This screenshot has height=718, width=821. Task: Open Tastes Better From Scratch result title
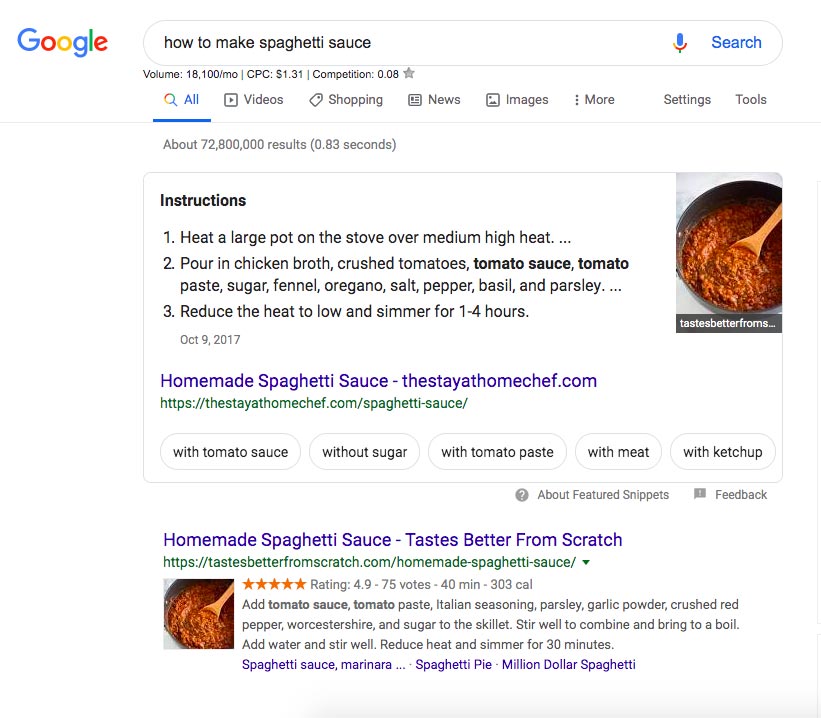[x=393, y=539]
